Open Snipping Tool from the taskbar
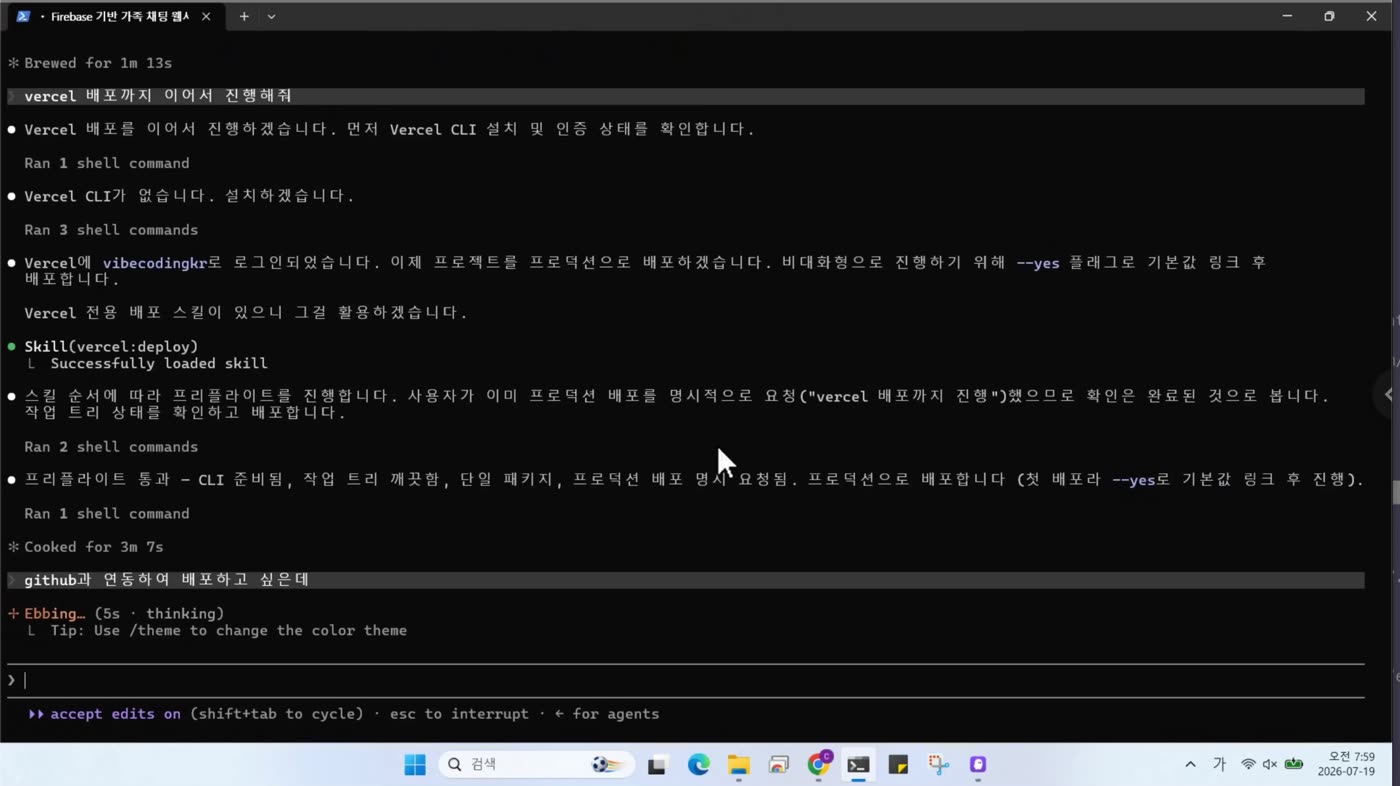This screenshot has height=786, width=1400. tap(938, 765)
